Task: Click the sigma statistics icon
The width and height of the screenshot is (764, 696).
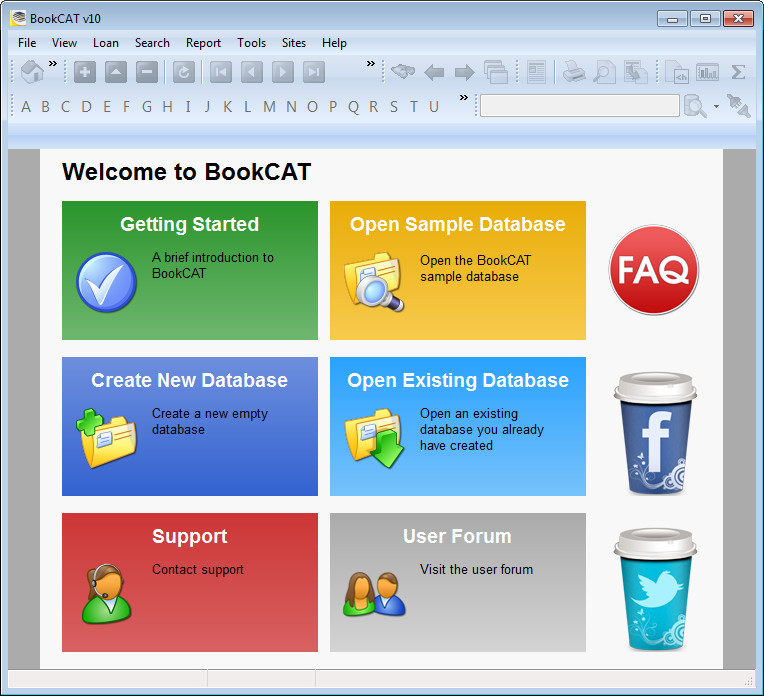Action: (738, 72)
